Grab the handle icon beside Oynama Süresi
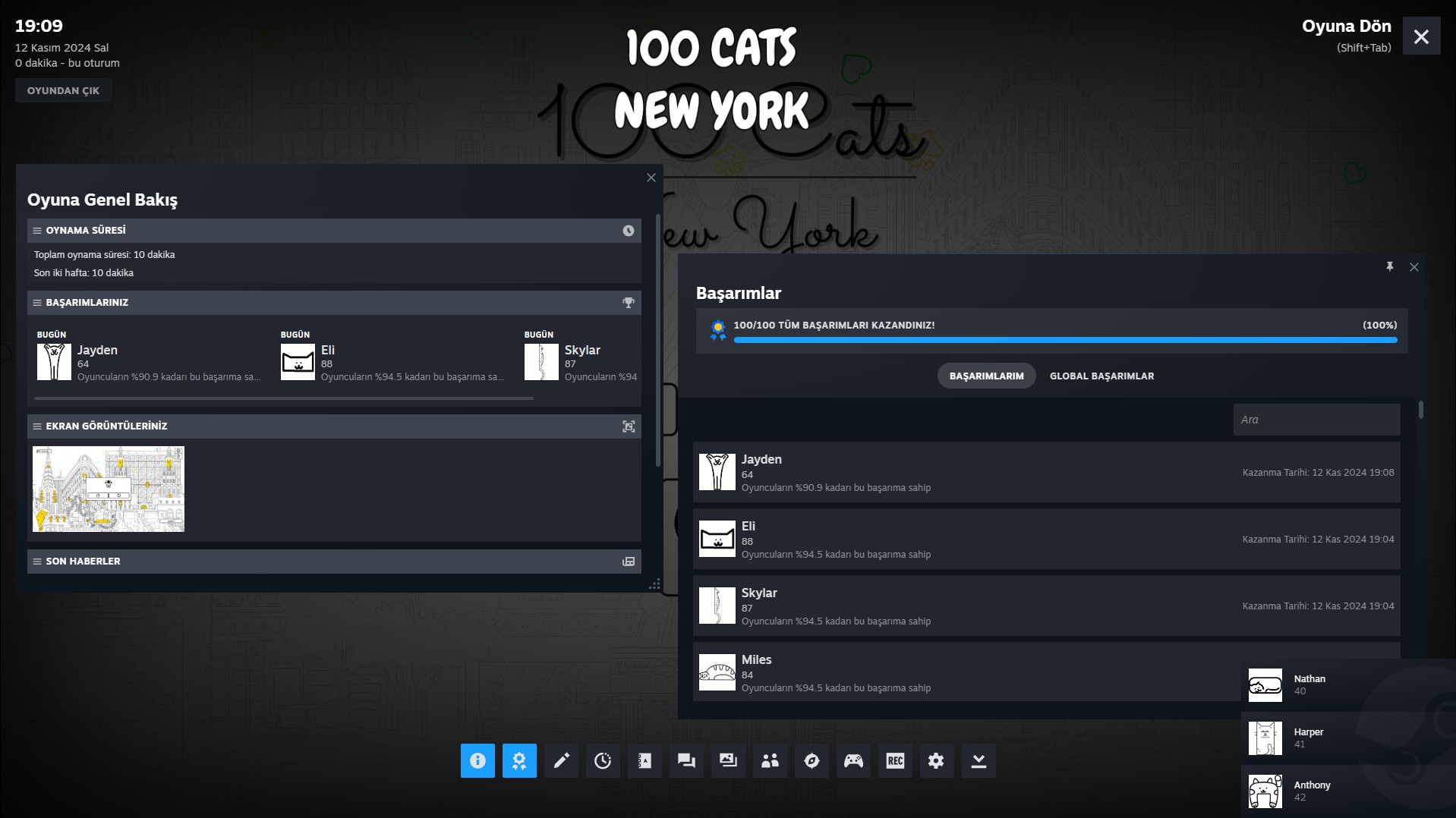This screenshot has width=1456, height=818. click(37, 231)
